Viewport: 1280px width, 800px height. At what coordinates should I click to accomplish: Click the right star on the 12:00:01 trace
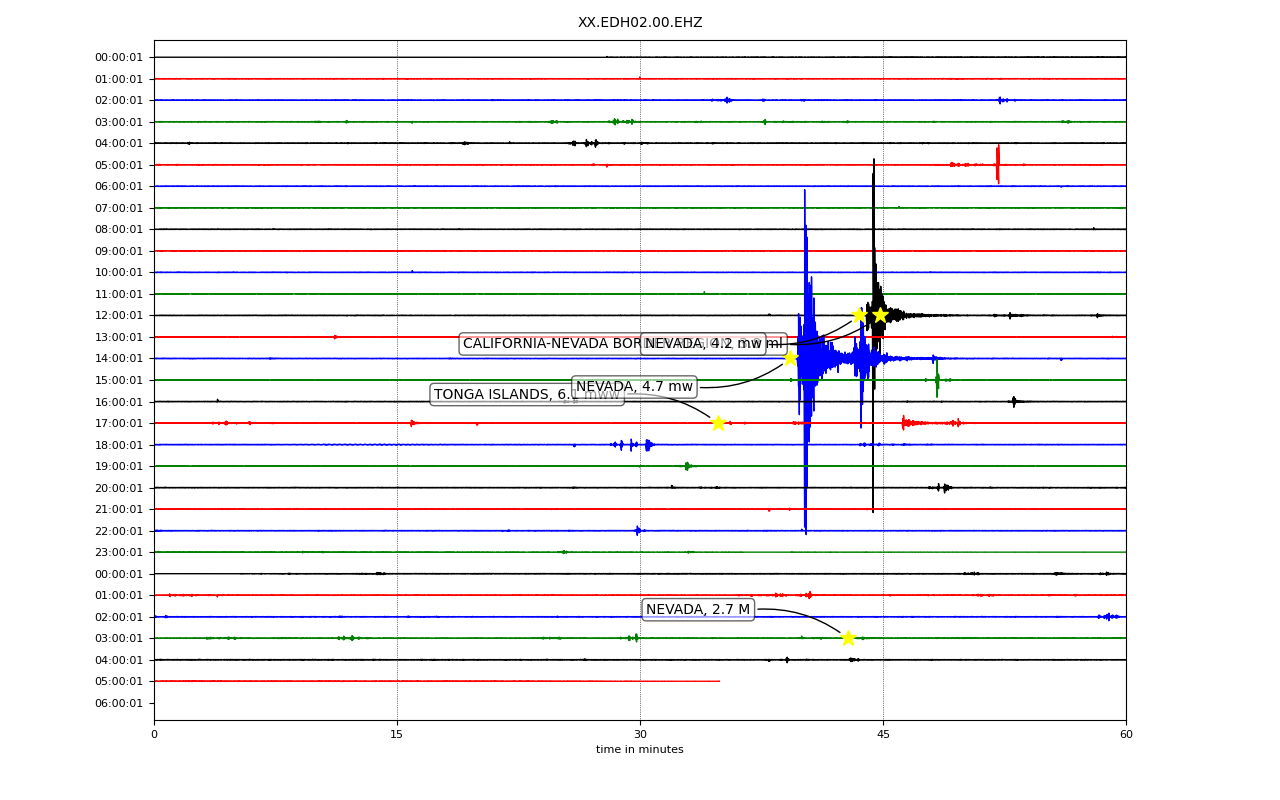pos(880,315)
